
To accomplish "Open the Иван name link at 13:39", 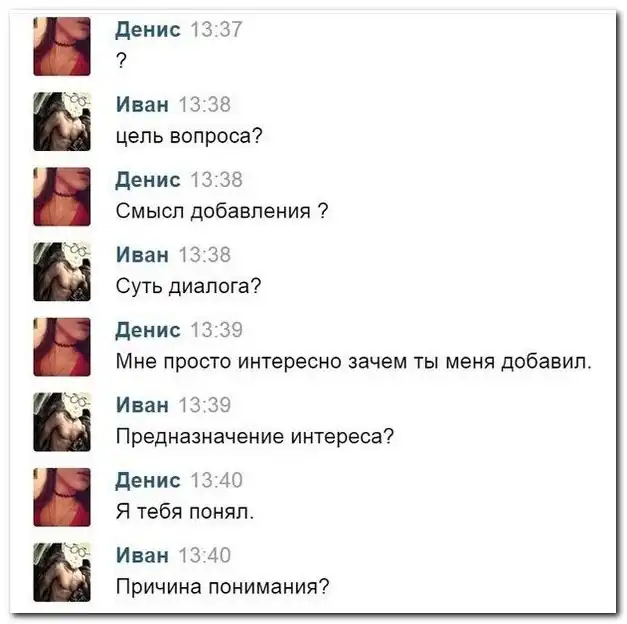I will pos(142,406).
